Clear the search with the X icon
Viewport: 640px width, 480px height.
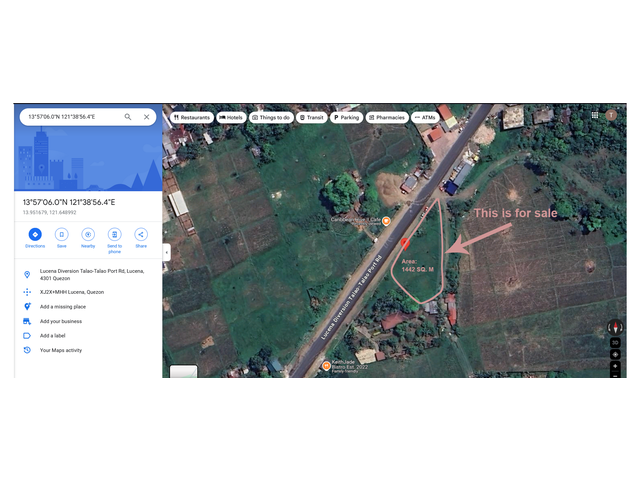[x=146, y=117]
